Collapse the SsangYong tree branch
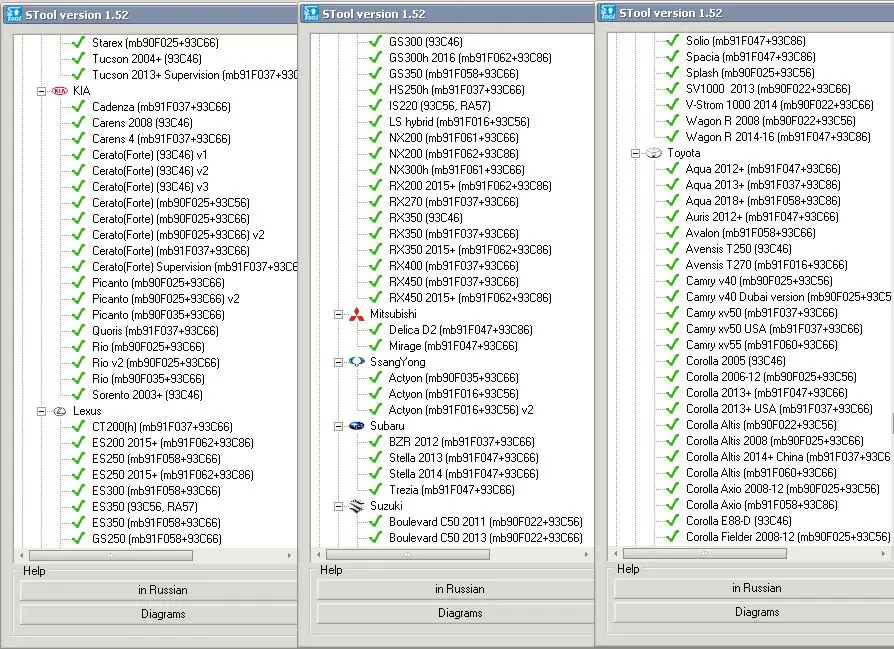Screen dimensions: 894x649 pyautogui.click(x=339, y=362)
